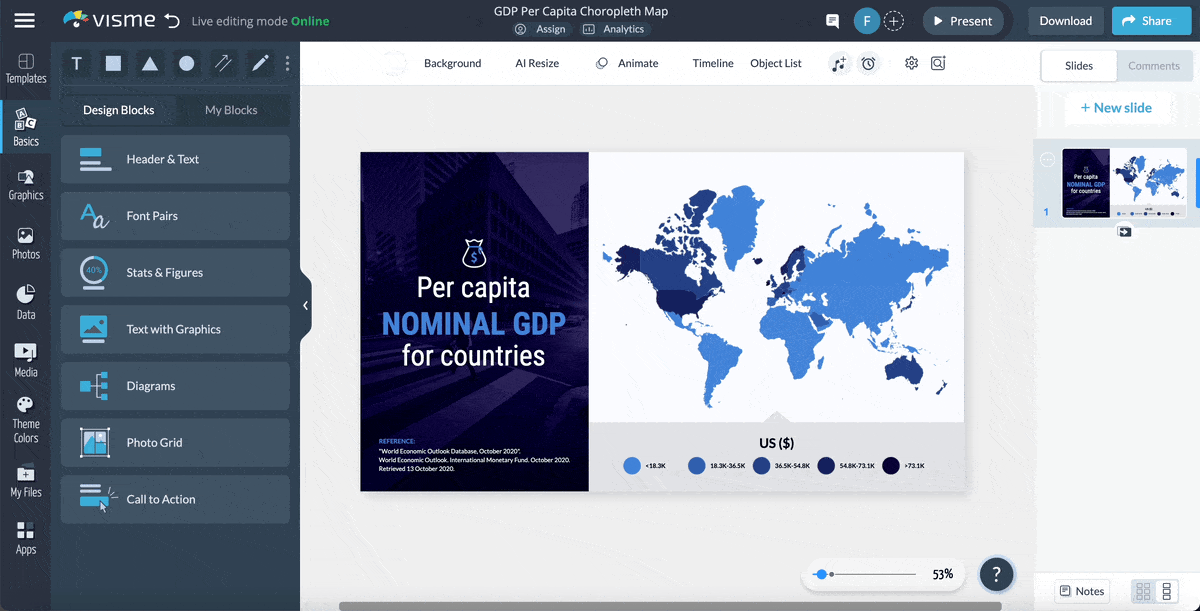
Task: Expand more shape tools via three dots
Action: (x=288, y=64)
